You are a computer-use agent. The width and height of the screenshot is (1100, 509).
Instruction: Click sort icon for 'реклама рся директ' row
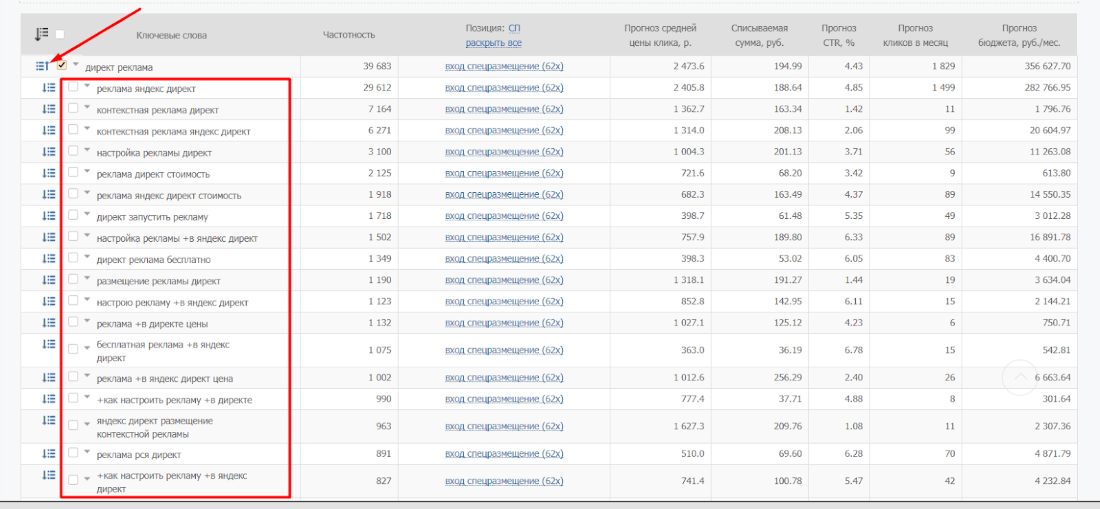[x=49, y=453]
